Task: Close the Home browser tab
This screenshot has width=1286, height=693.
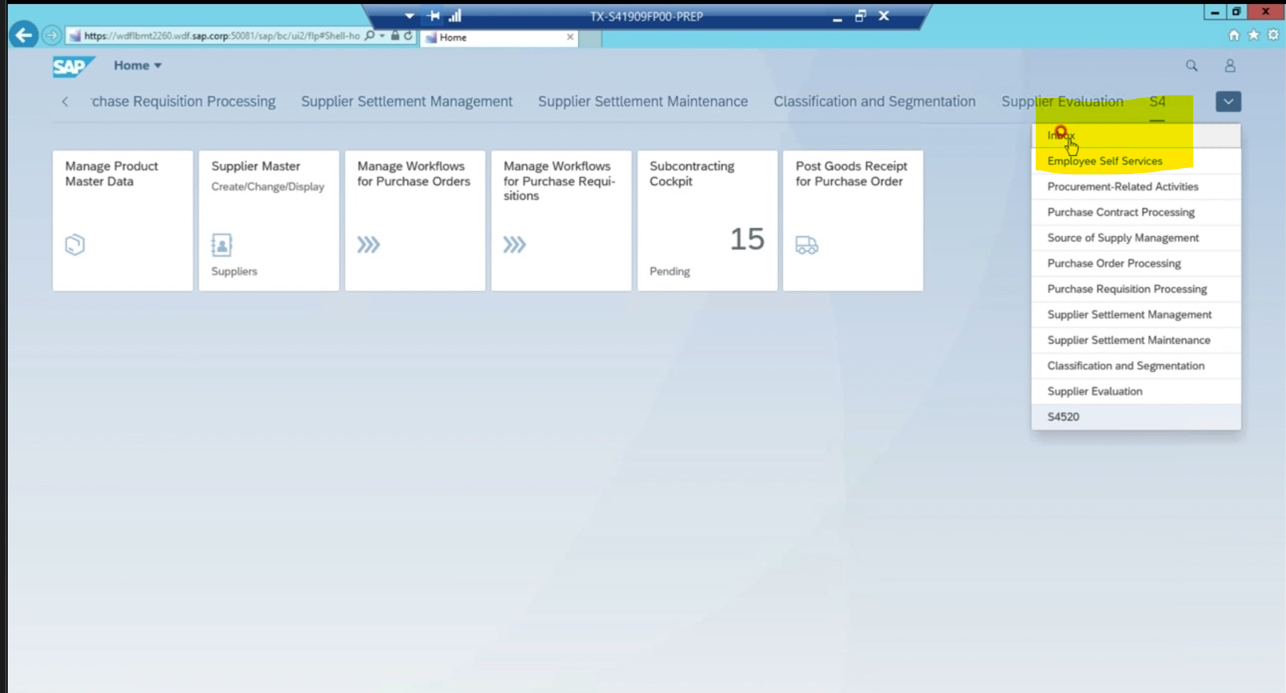Action: point(570,37)
